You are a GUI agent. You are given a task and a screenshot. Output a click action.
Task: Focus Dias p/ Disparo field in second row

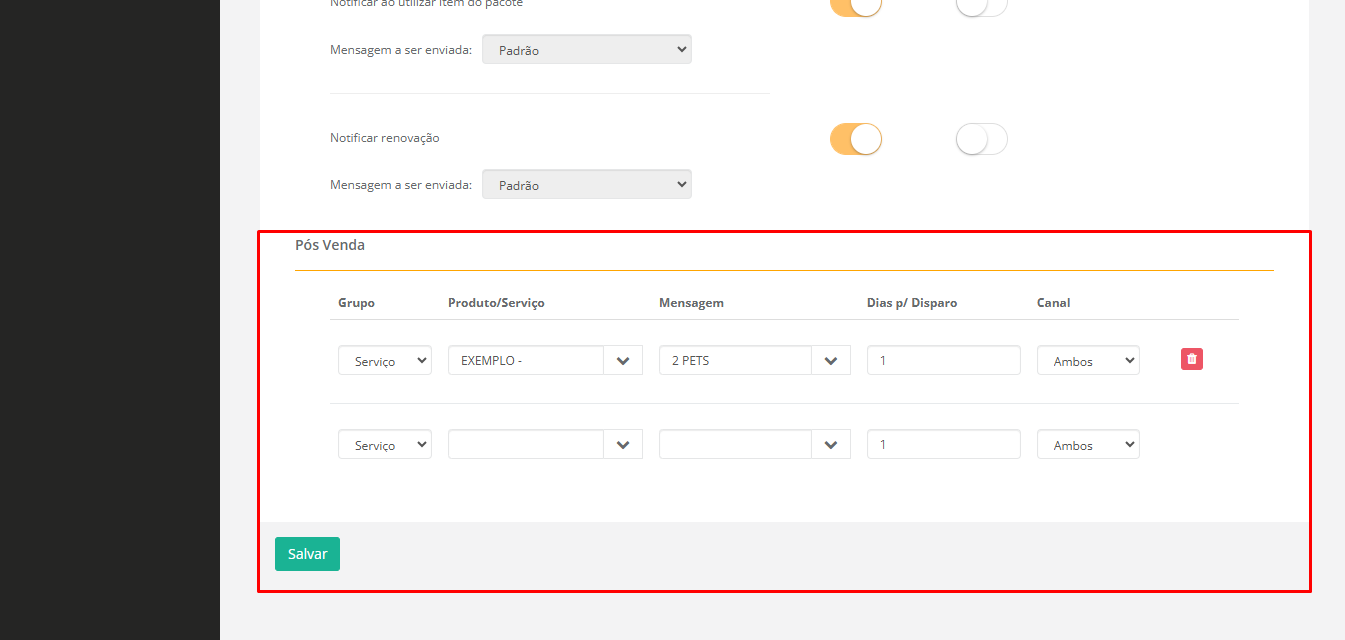(x=943, y=444)
